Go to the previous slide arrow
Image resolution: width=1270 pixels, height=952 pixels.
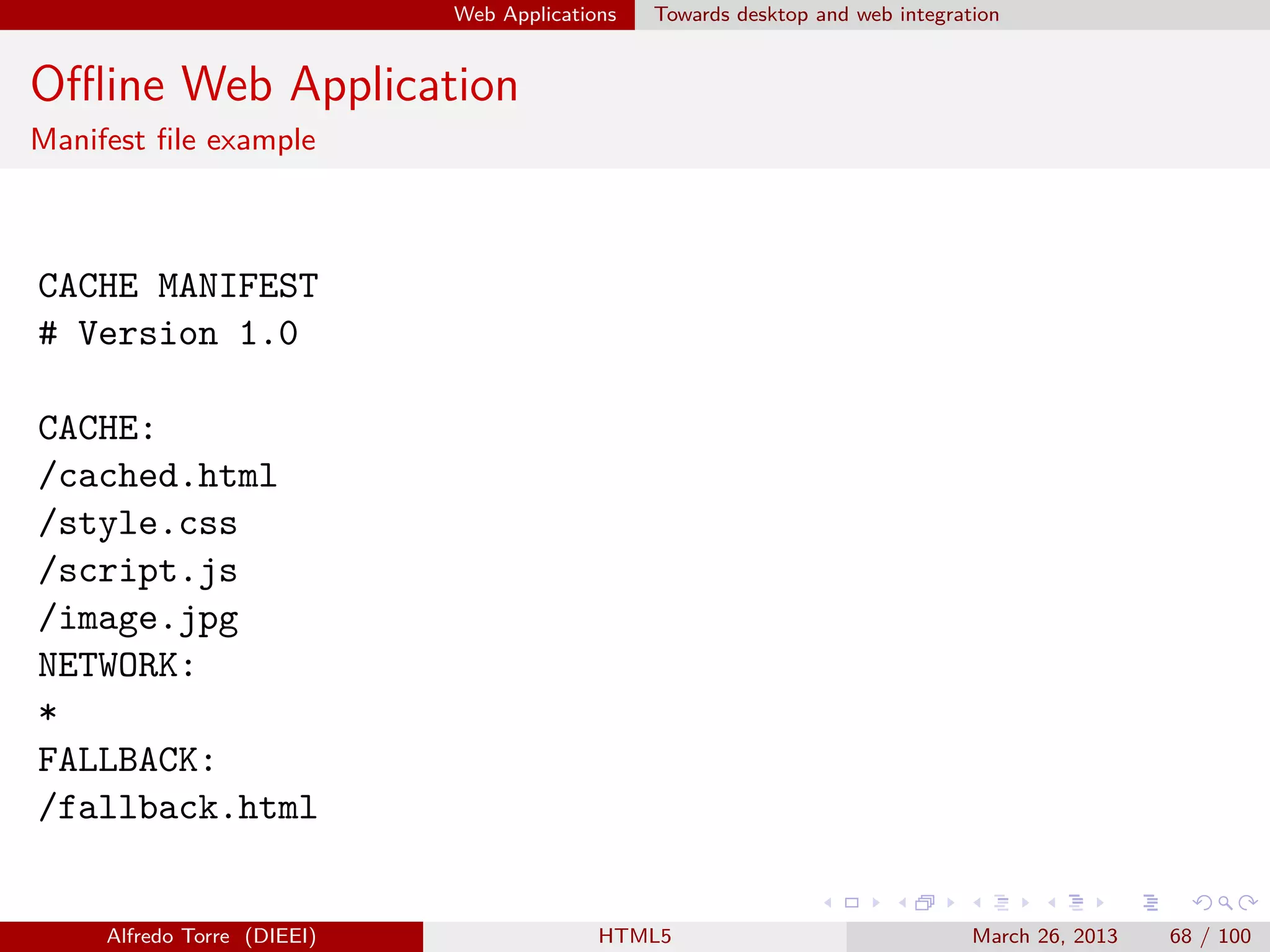828,902
